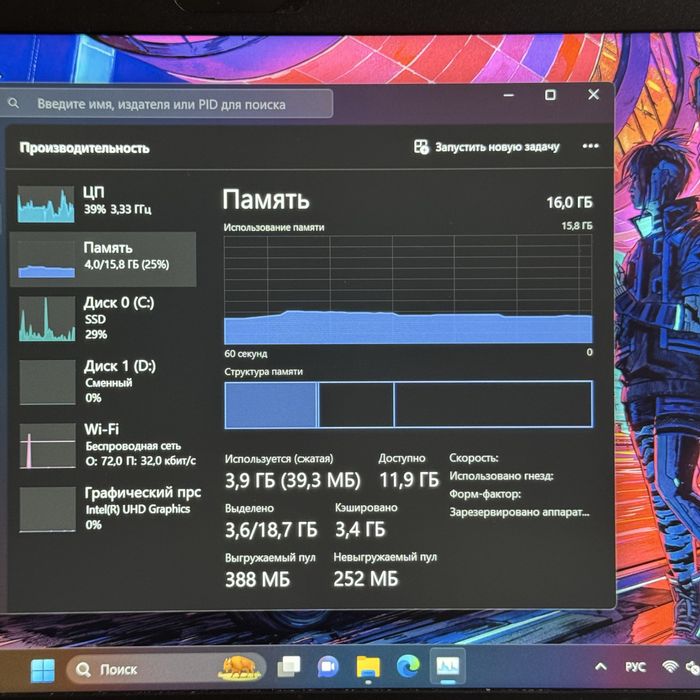Open the Windows Start menu
The width and height of the screenshot is (700, 700).
43,670
